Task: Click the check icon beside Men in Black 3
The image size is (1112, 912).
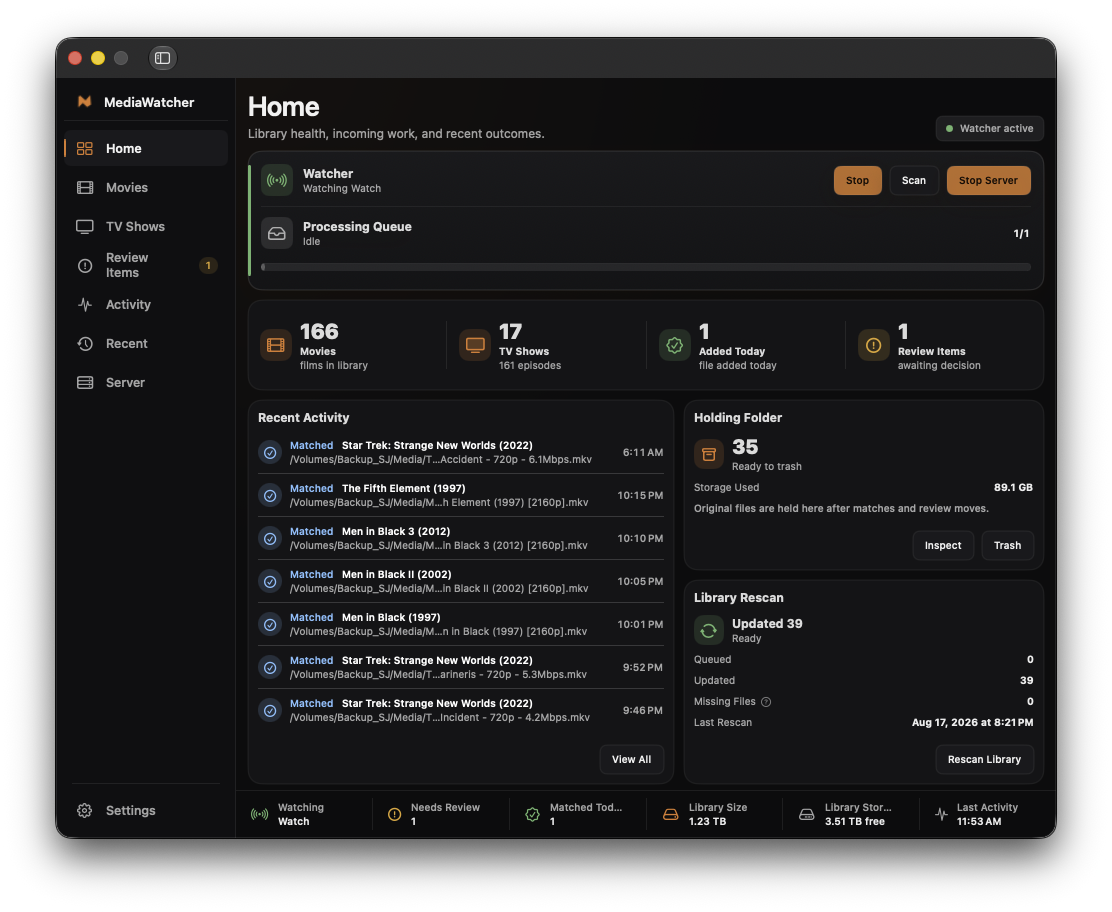Action: [x=270, y=539]
